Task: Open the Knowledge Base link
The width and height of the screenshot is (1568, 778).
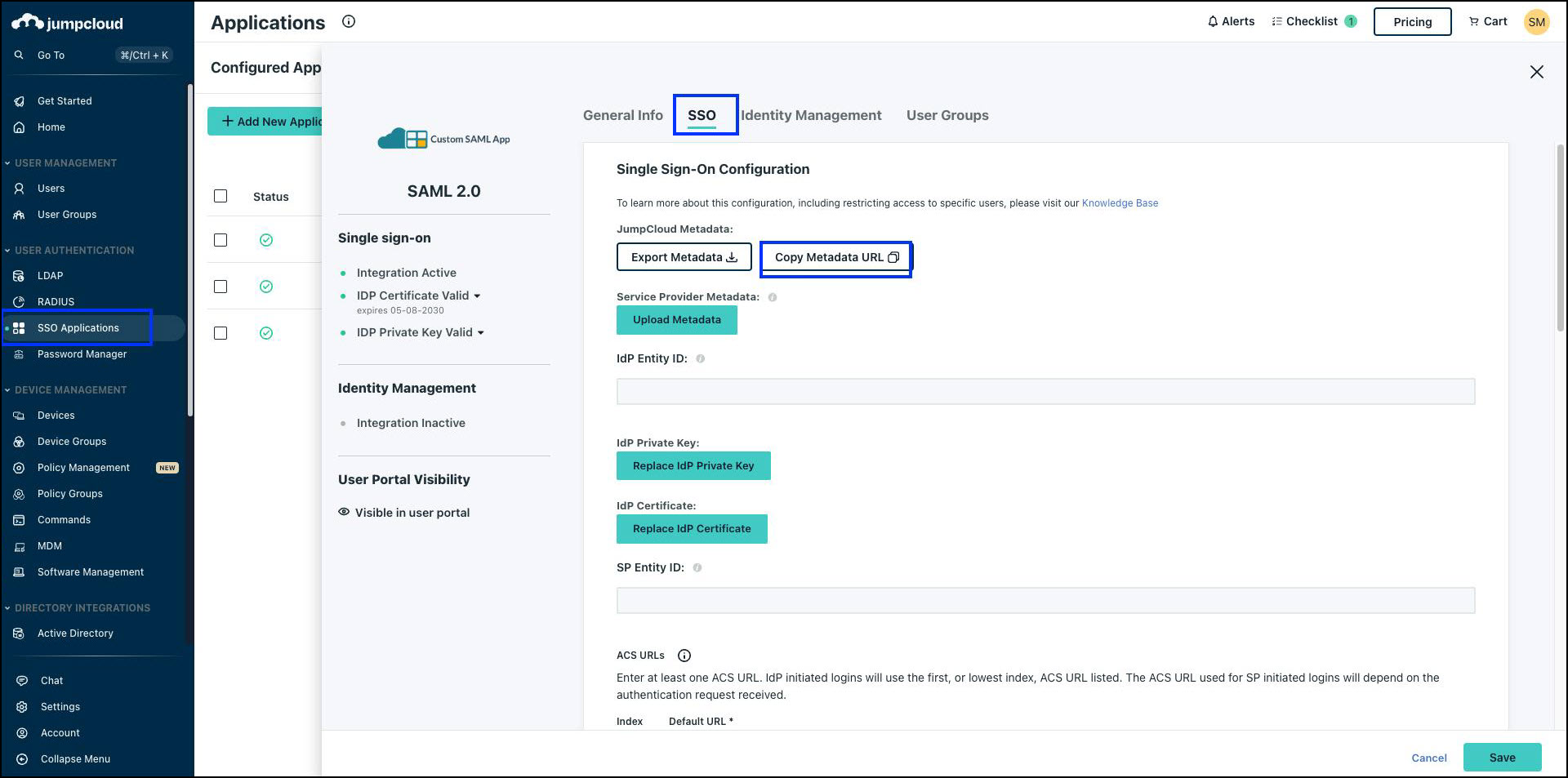Action: pos(1120,203)
